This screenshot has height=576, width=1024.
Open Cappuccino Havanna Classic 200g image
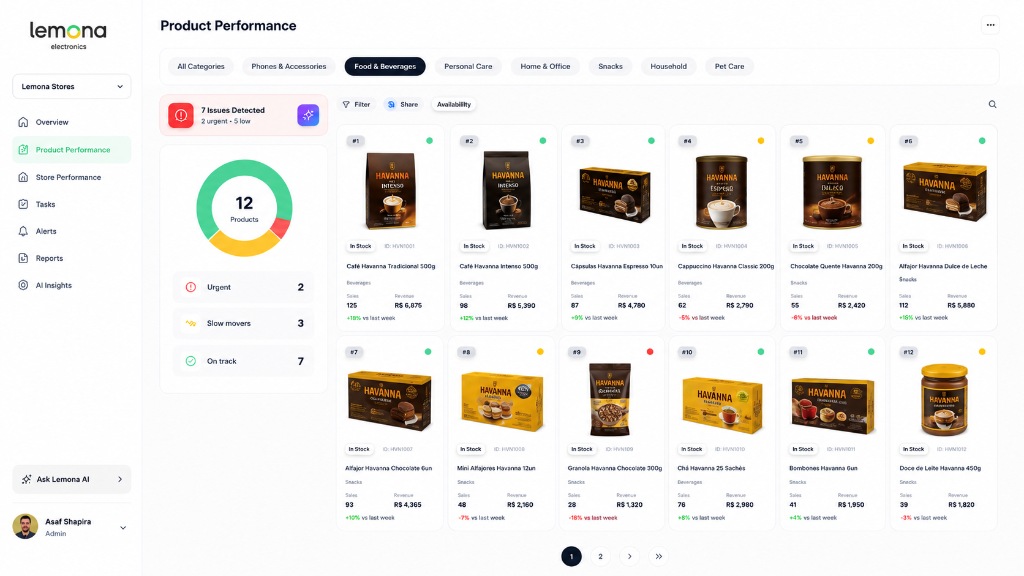tap(721, 192)
